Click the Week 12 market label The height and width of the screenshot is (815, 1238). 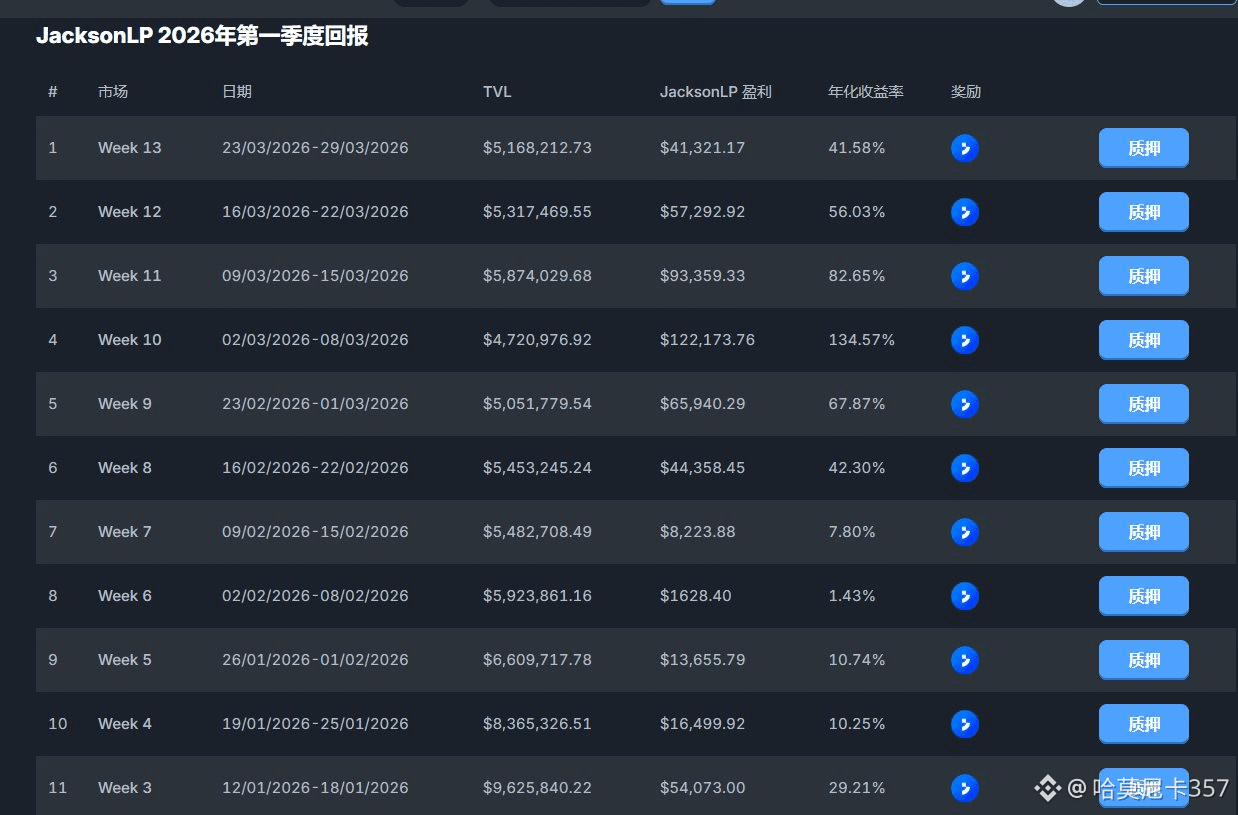pos(130,212)
